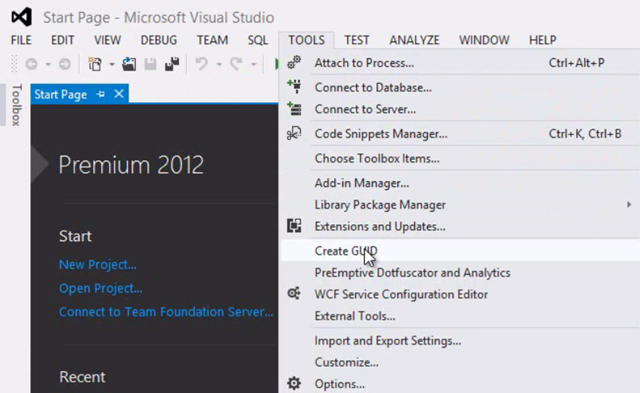Select Create GUID menu item
Screen dimensions: 640x393
[460, 251]
